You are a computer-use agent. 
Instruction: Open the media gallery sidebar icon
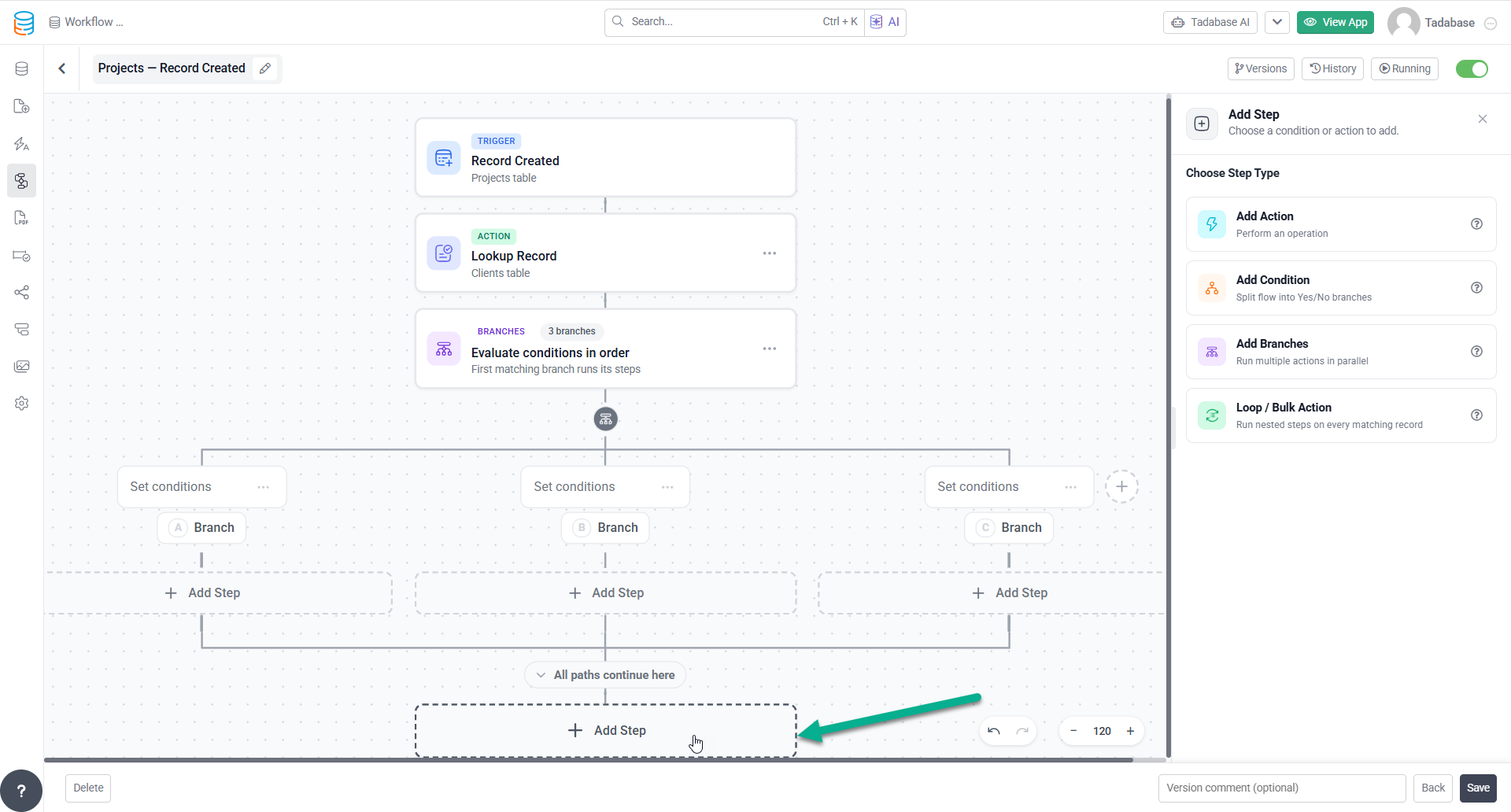click(22, 366)
